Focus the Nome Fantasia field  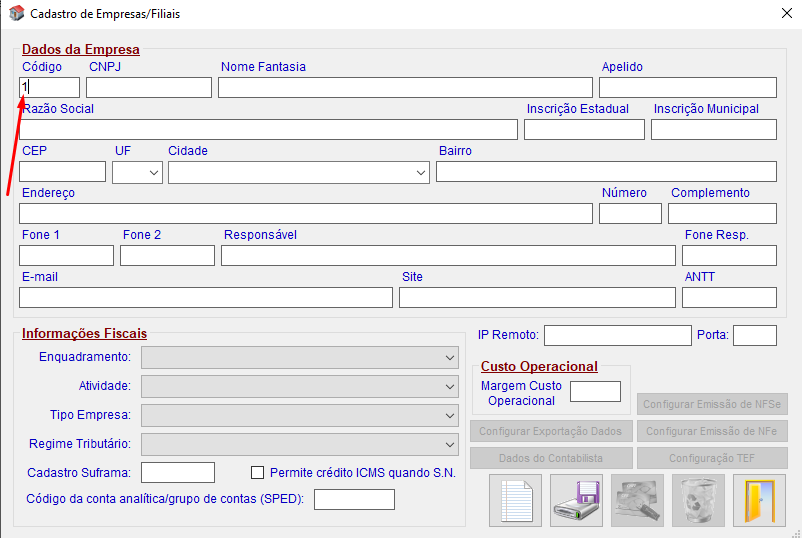pyautogui.click(x=405, y=87)
